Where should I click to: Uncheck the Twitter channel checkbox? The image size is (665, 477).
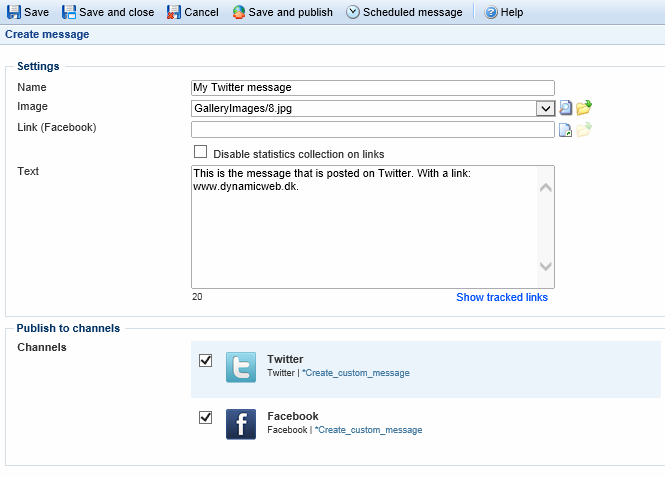pyautogui.click(x=206, y=360)
